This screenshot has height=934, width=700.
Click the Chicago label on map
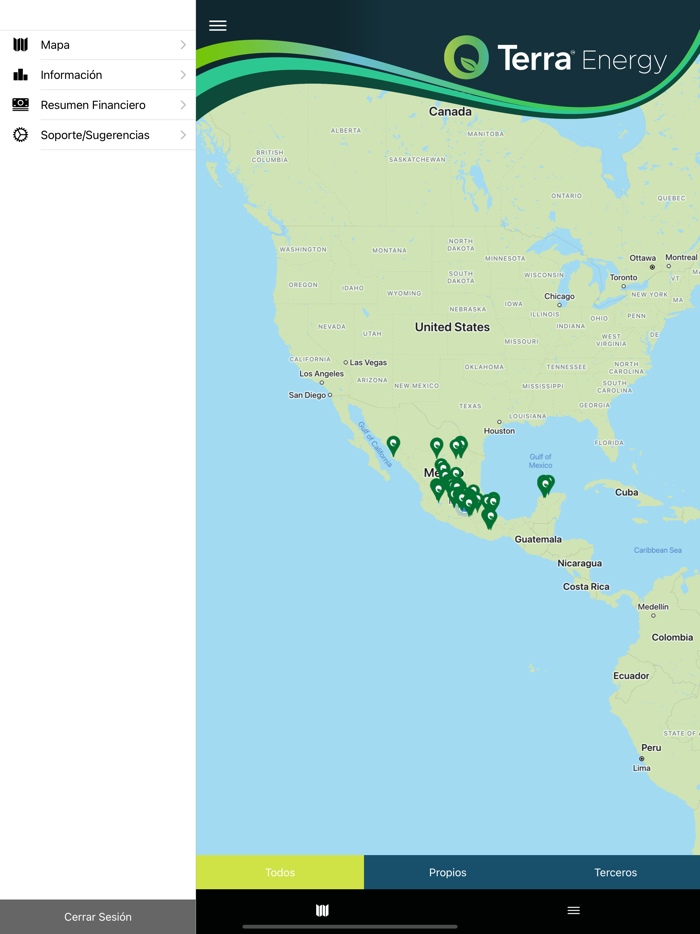(x=559, y=296)
